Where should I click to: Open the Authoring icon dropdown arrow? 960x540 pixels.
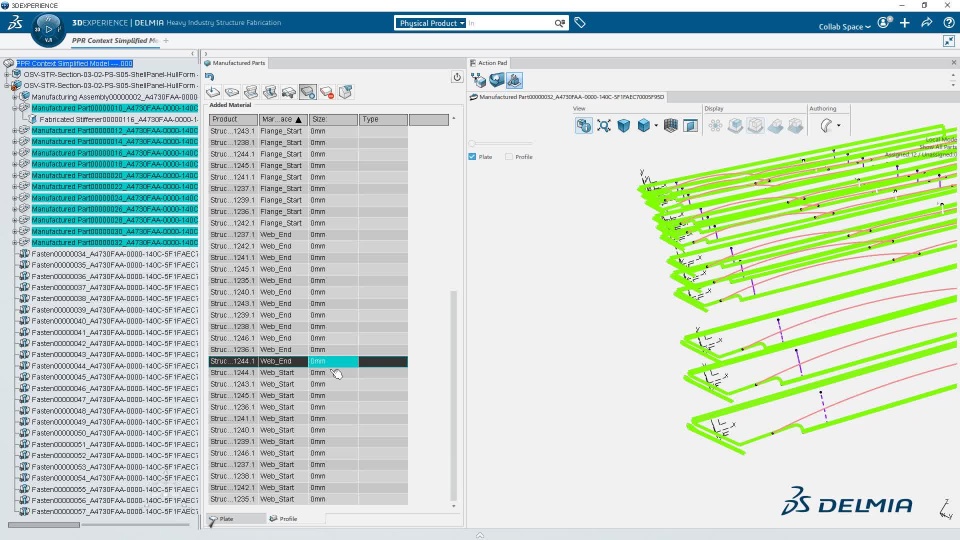[838, 126]
